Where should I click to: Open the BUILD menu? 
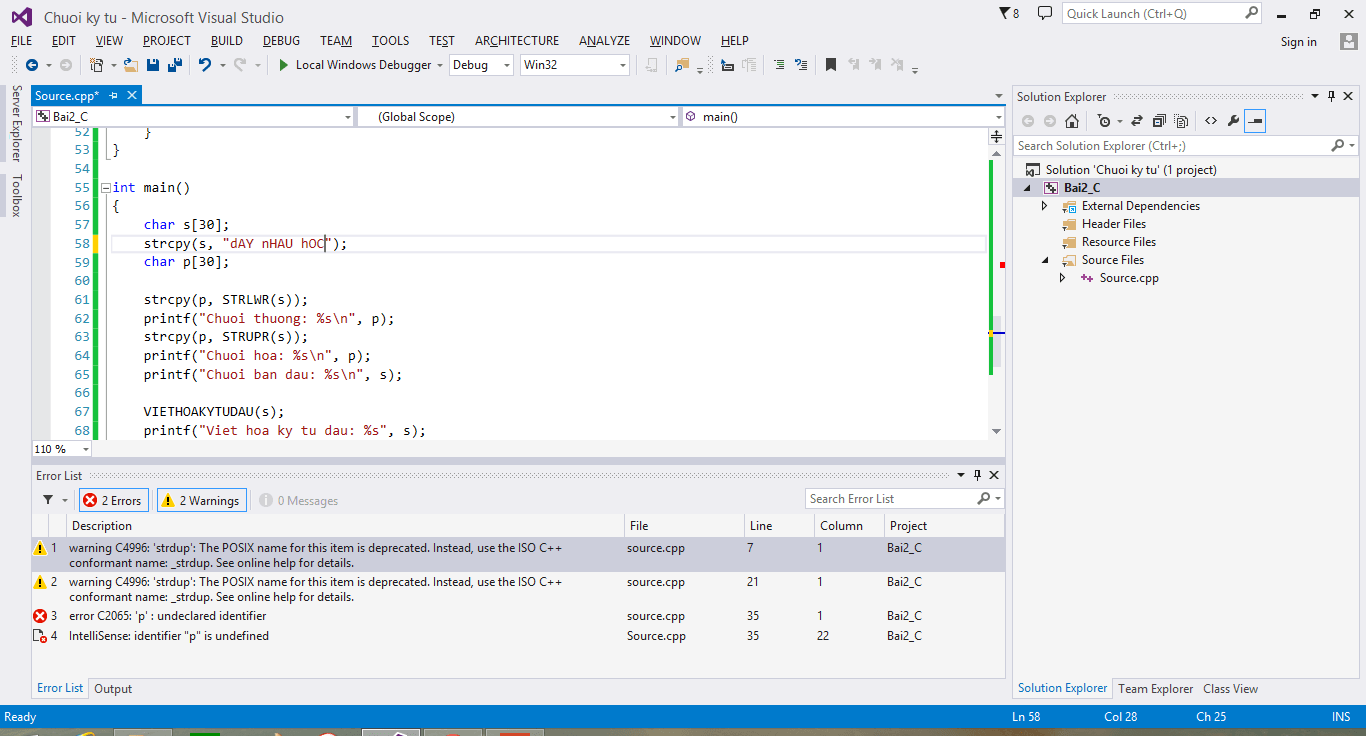coord(226,41)
